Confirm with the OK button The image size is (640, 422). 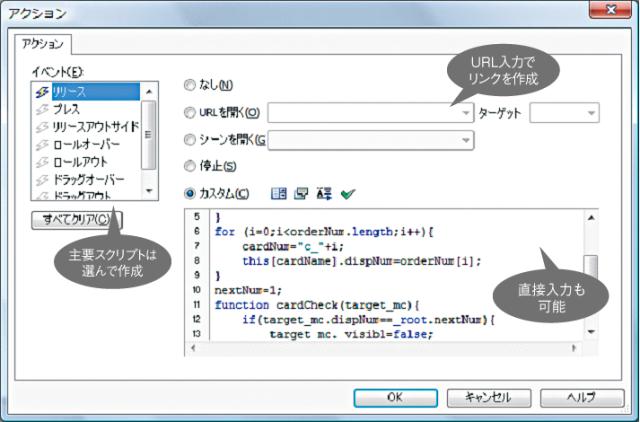[396, 398]
